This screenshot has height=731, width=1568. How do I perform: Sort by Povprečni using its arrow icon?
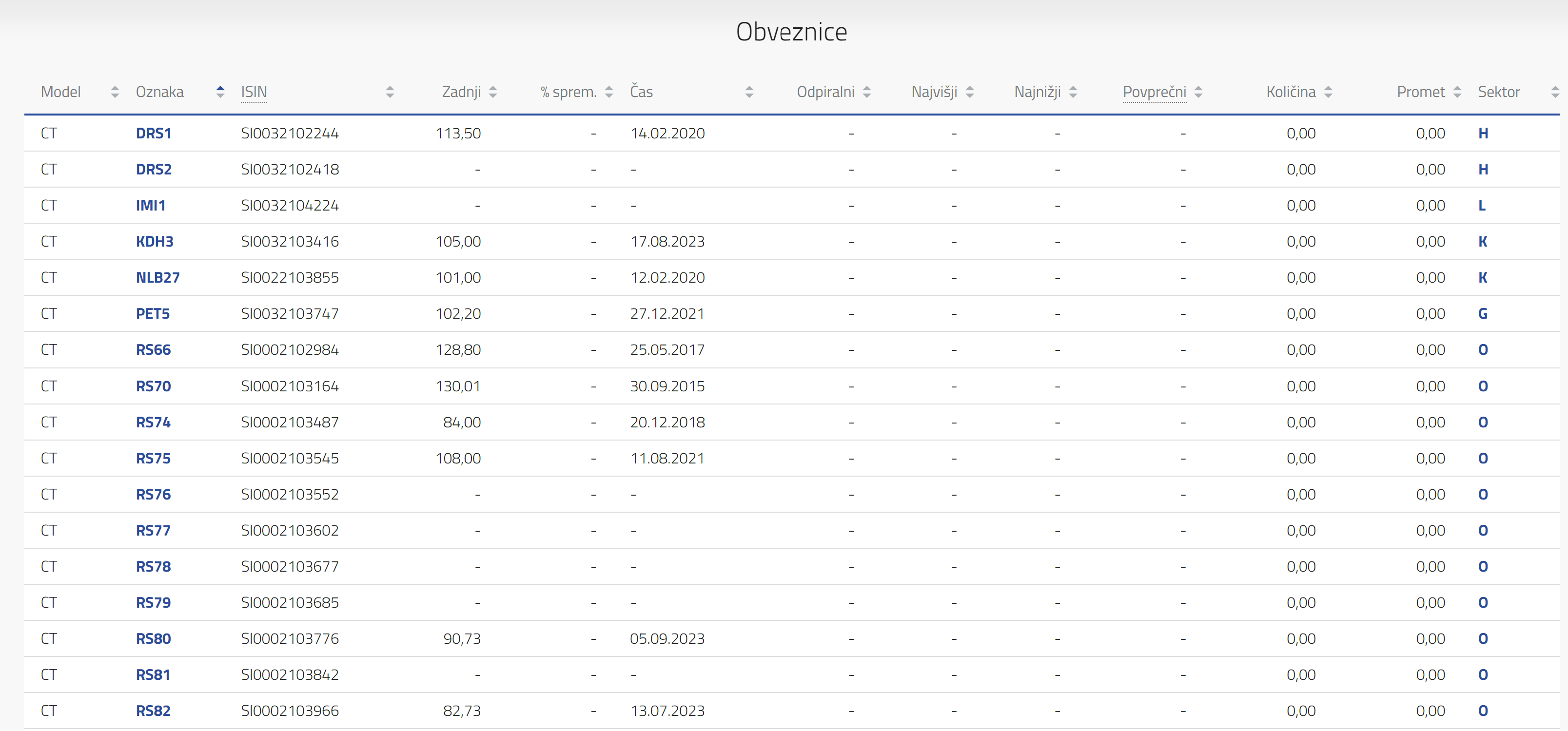[1198, 92]
